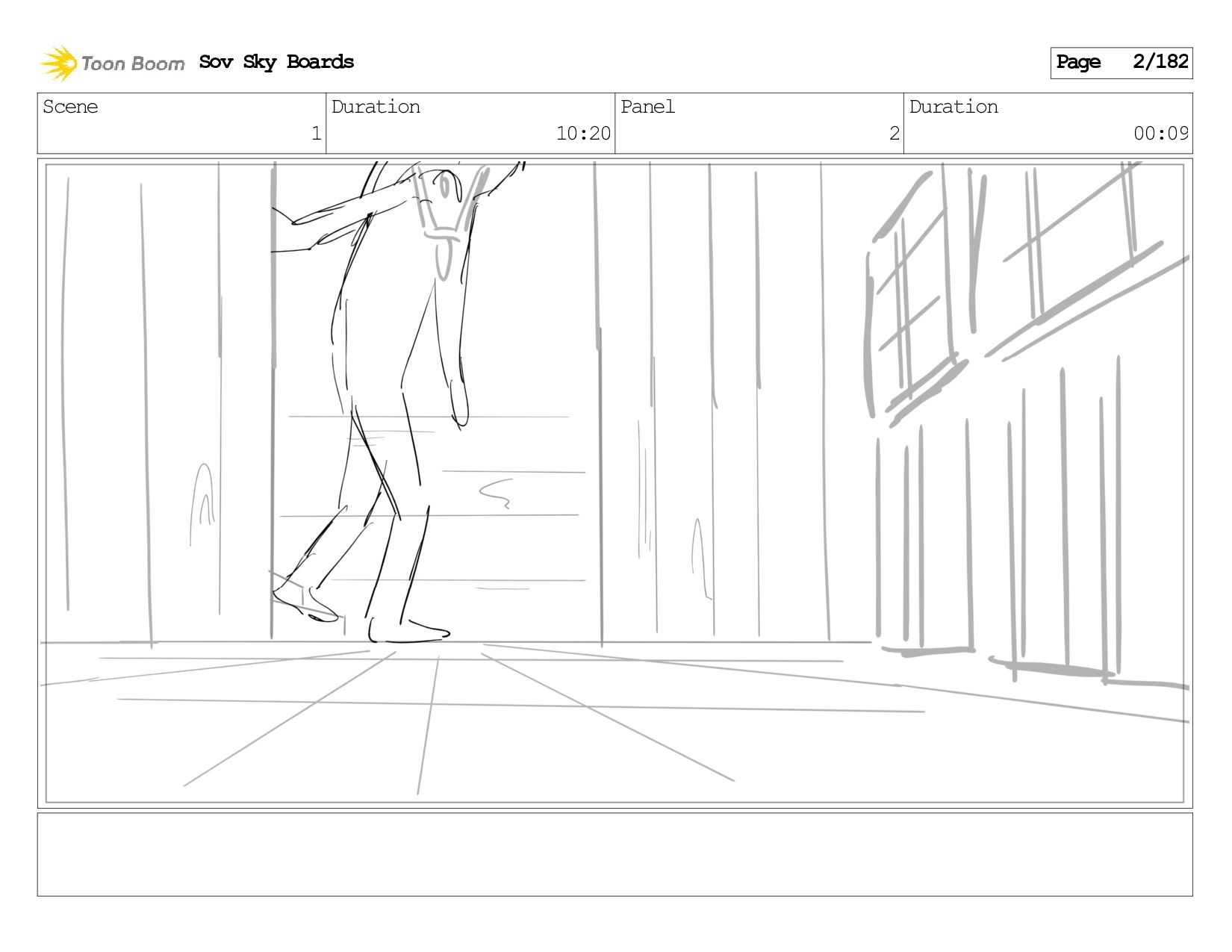
Task: Select the scene number '1'
Action: [x=317, y=134]
